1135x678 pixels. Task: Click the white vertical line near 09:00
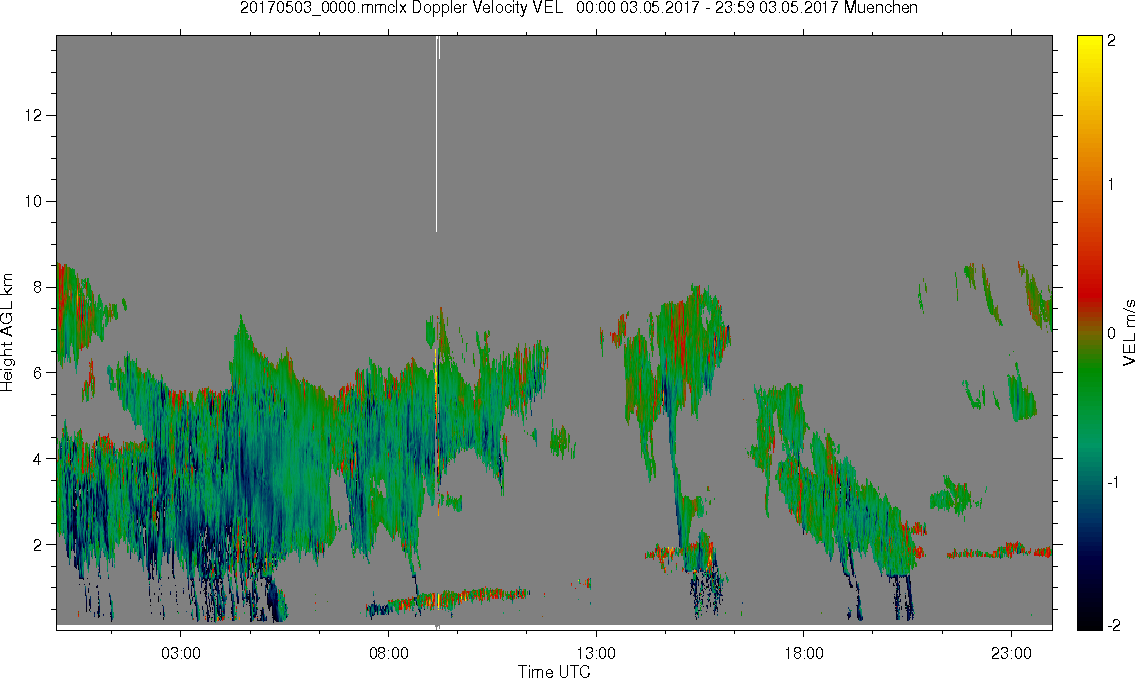tap(436, 134)
